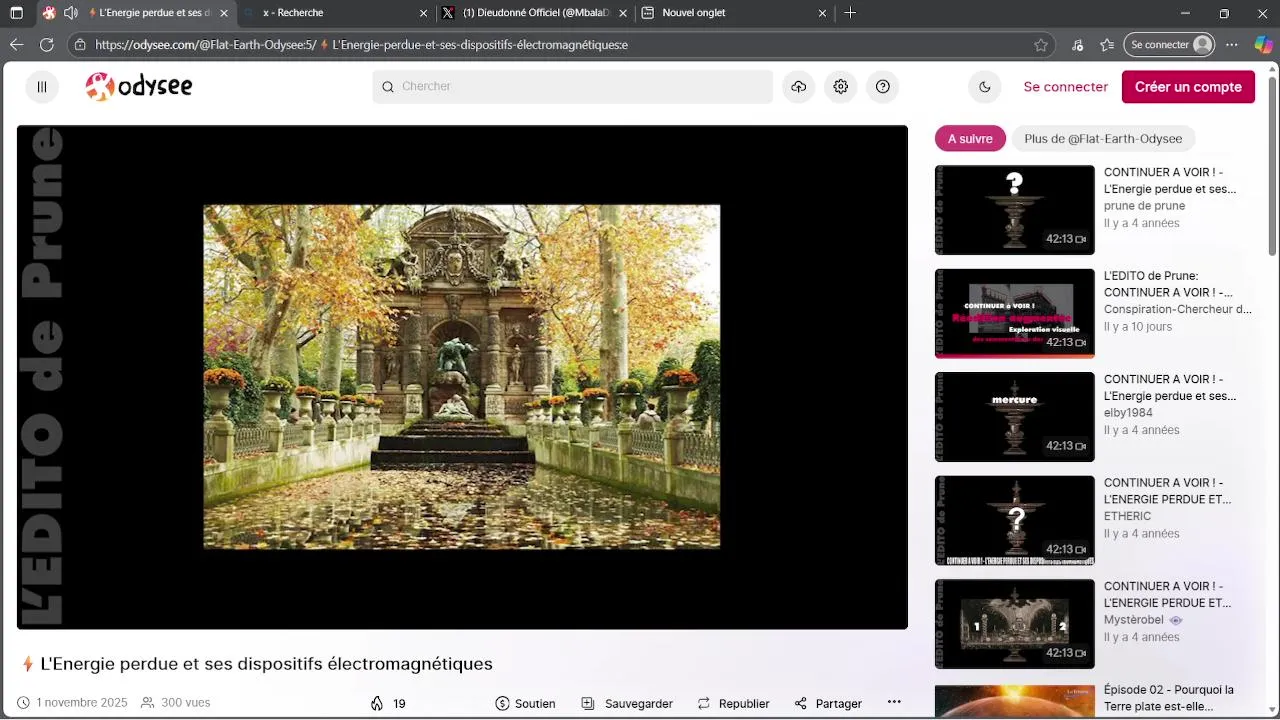Open 'Épisode 02 - Pourquoi la Terre plate' title
This screenshot has width=1280, height=720.
[1168, 698]
